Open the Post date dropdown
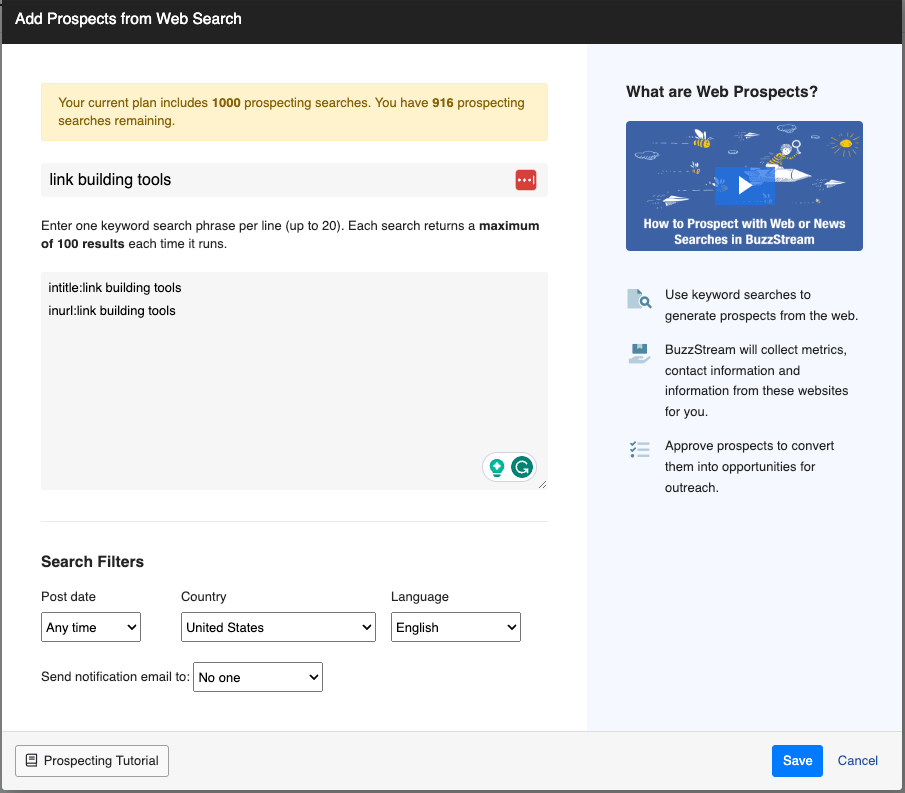 point(90,627)
